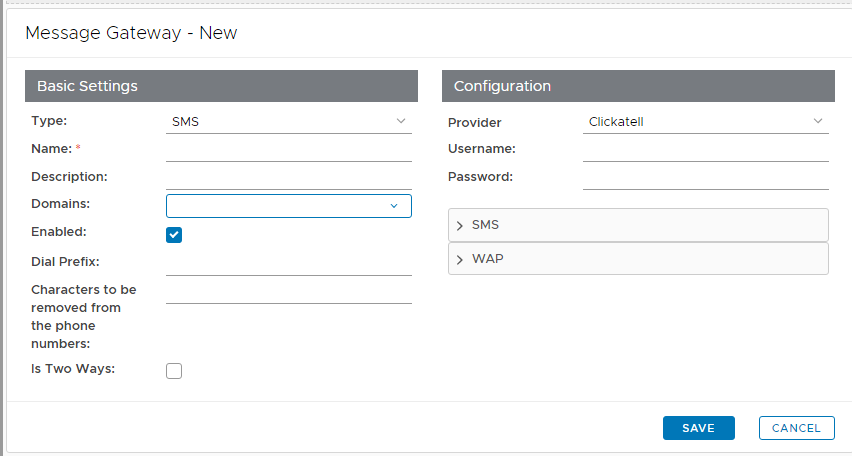Uncheck the Enabled checkbox
The width and height of the screenshot is (852, 456).
(174, 234)
